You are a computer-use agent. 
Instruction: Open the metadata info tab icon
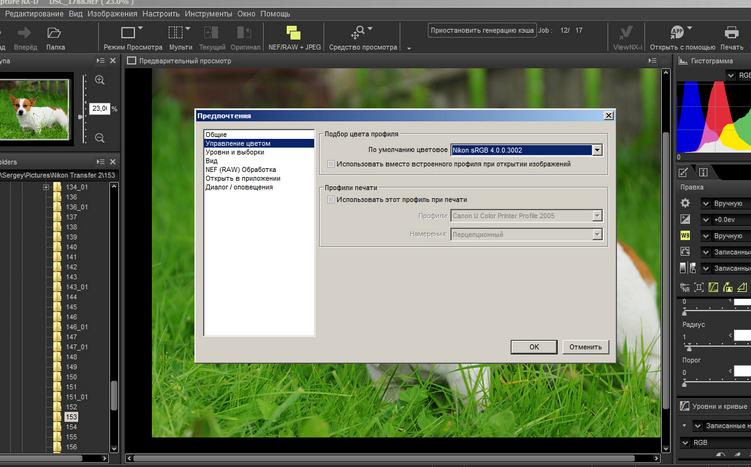703,172
